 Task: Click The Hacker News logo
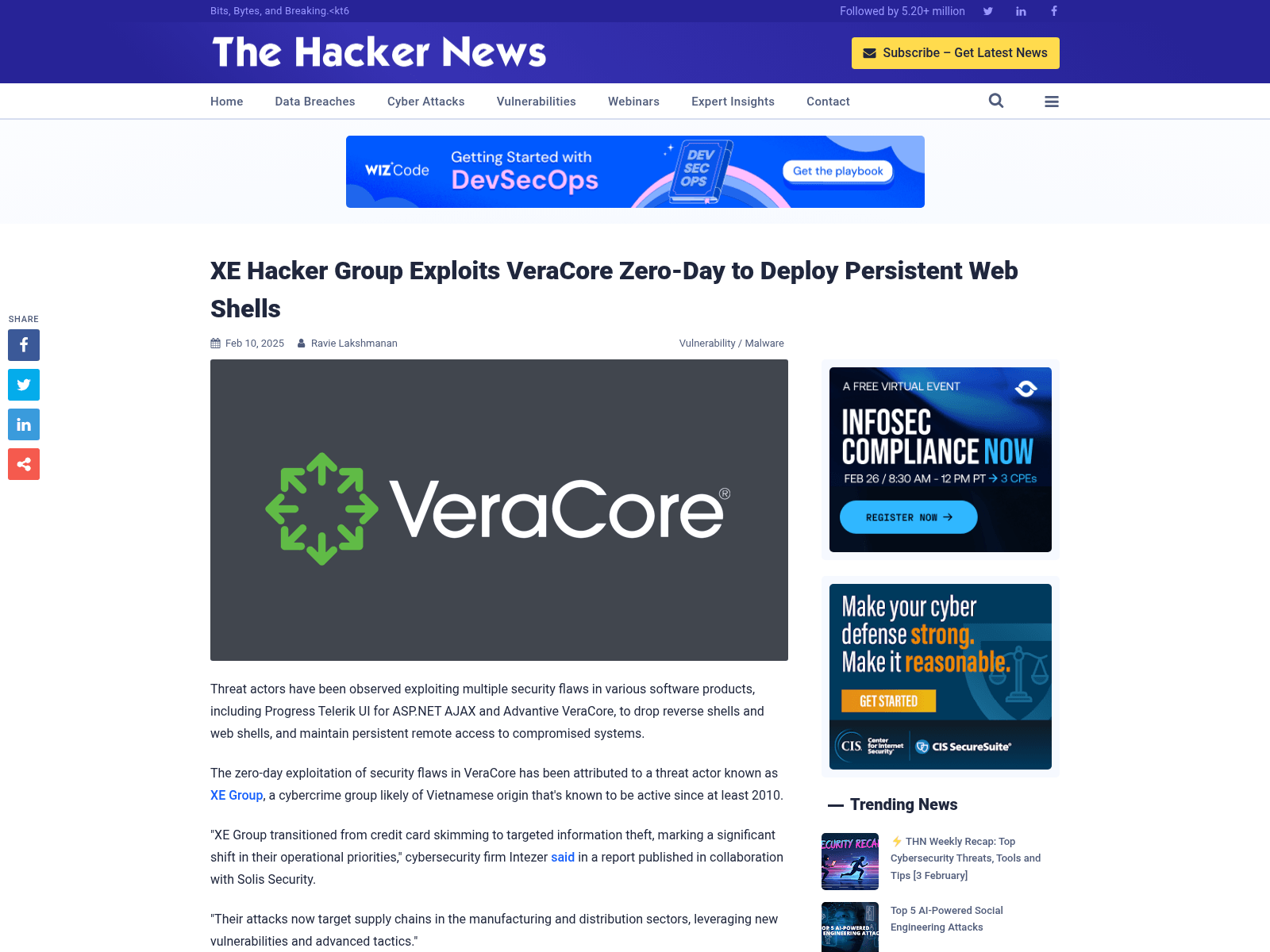(379, 52)
